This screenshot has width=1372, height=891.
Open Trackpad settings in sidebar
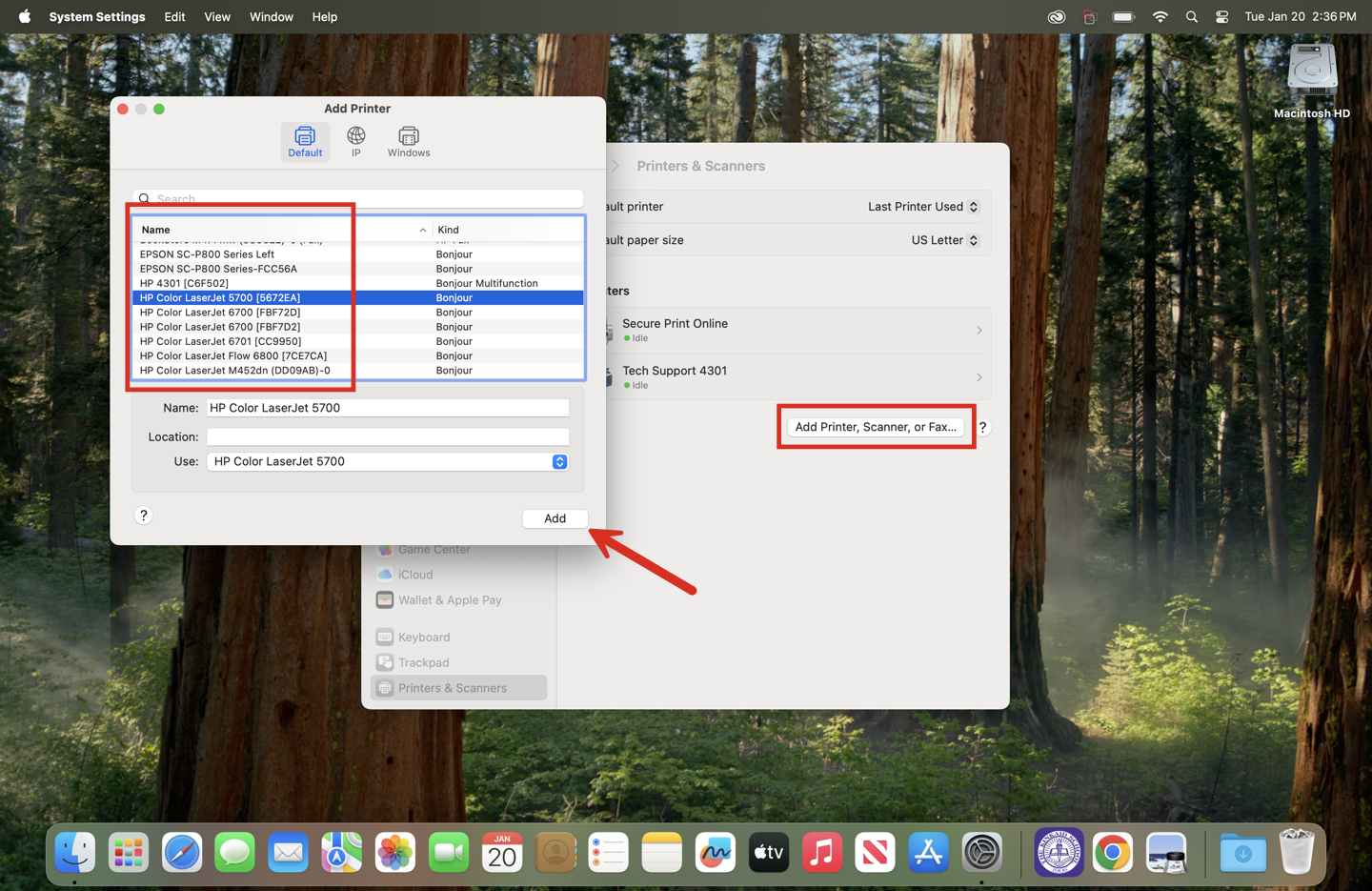[x=458, y=662]
